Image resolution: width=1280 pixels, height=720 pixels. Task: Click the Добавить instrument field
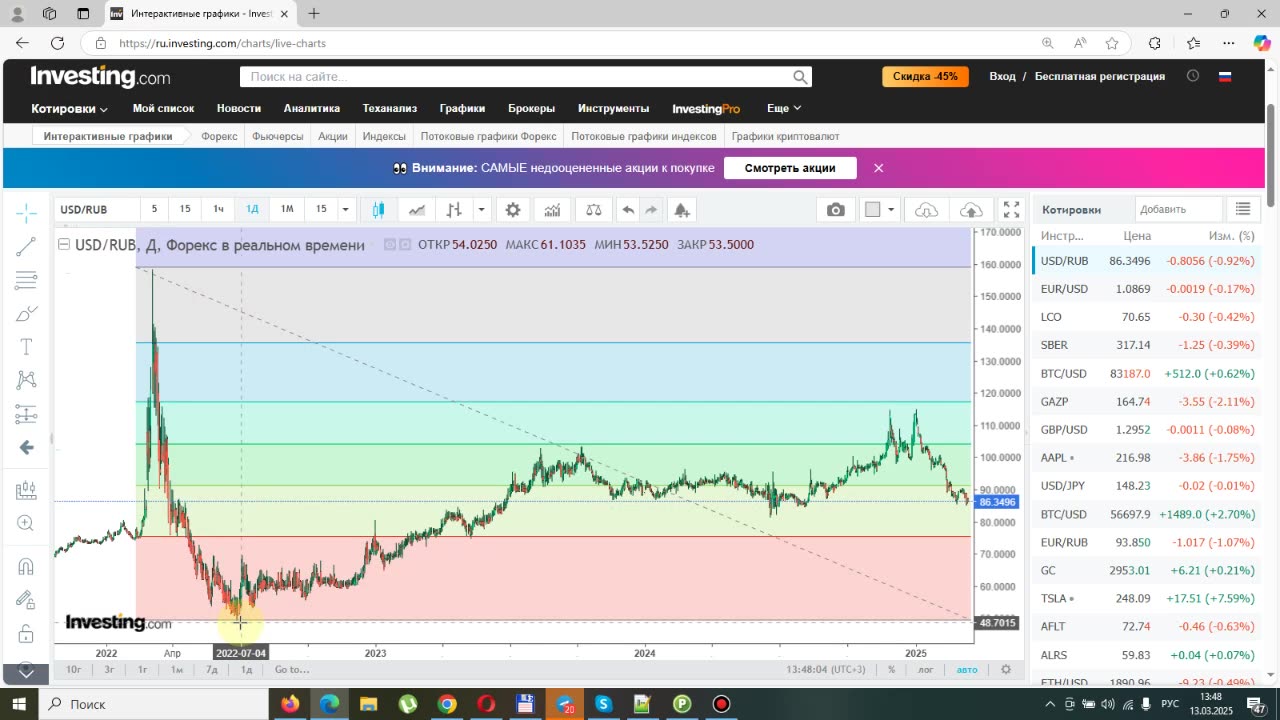(x=1178, y=209)
